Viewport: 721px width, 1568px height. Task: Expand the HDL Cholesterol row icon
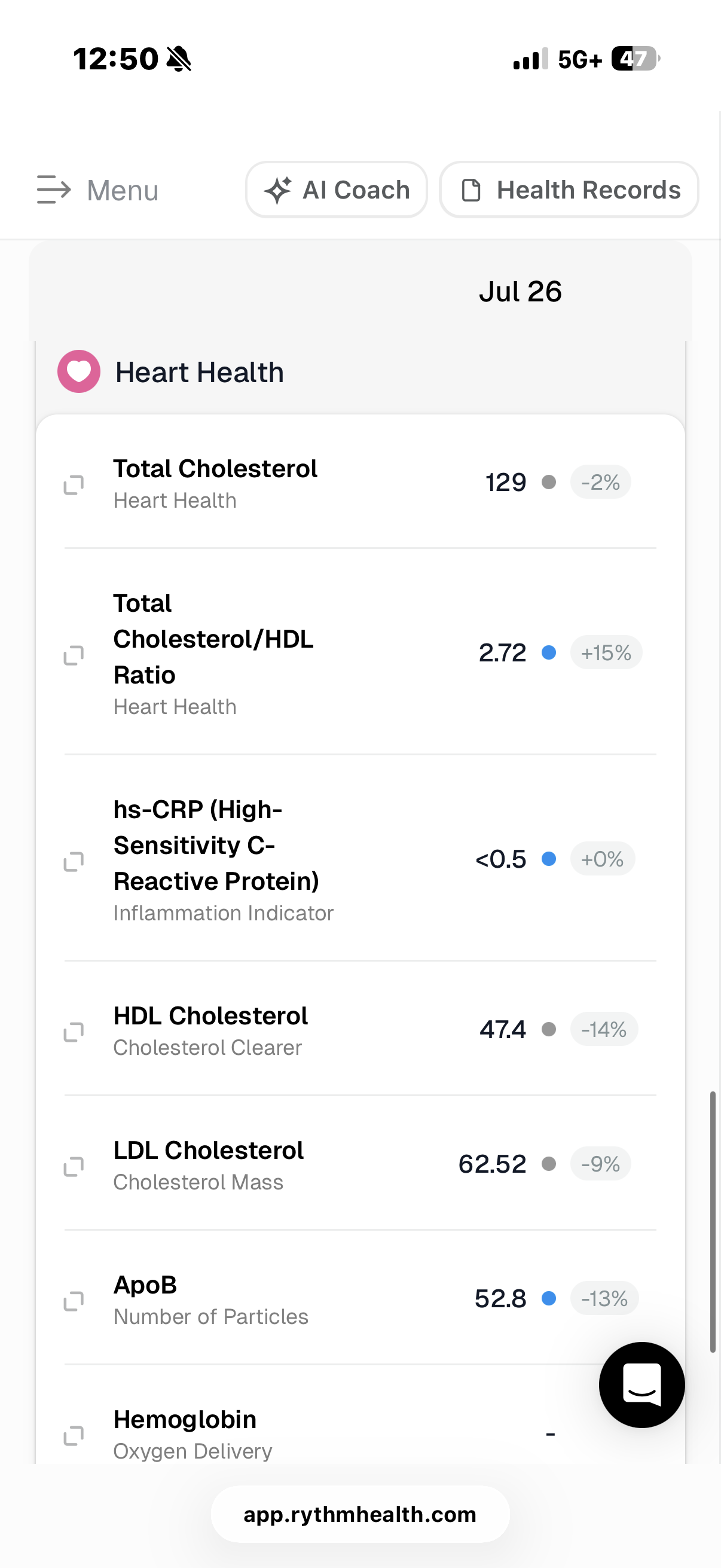(x=74, y=1032)
